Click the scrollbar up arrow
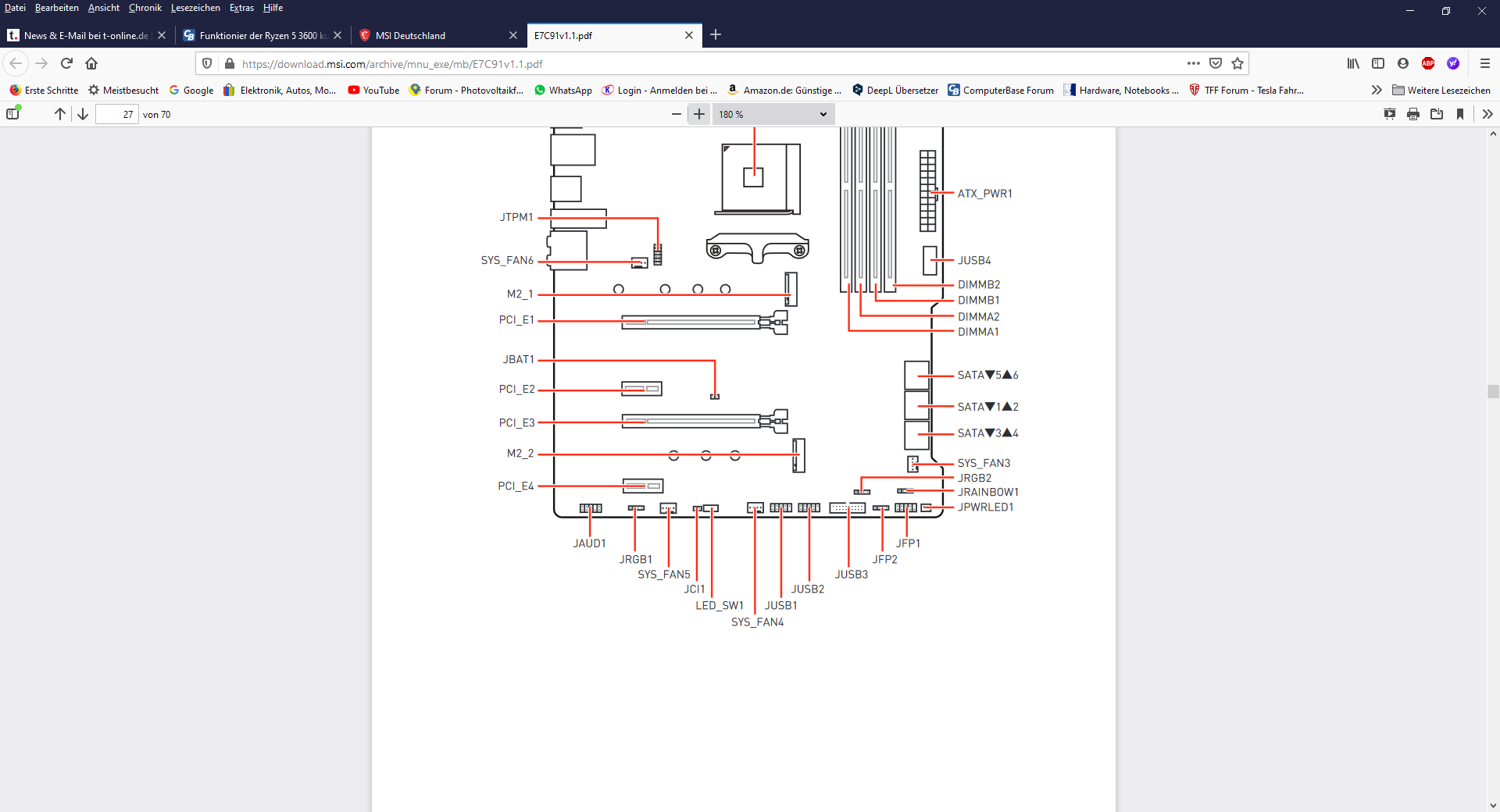This screenshot has height=812, width=1500. coord(1493,134)
